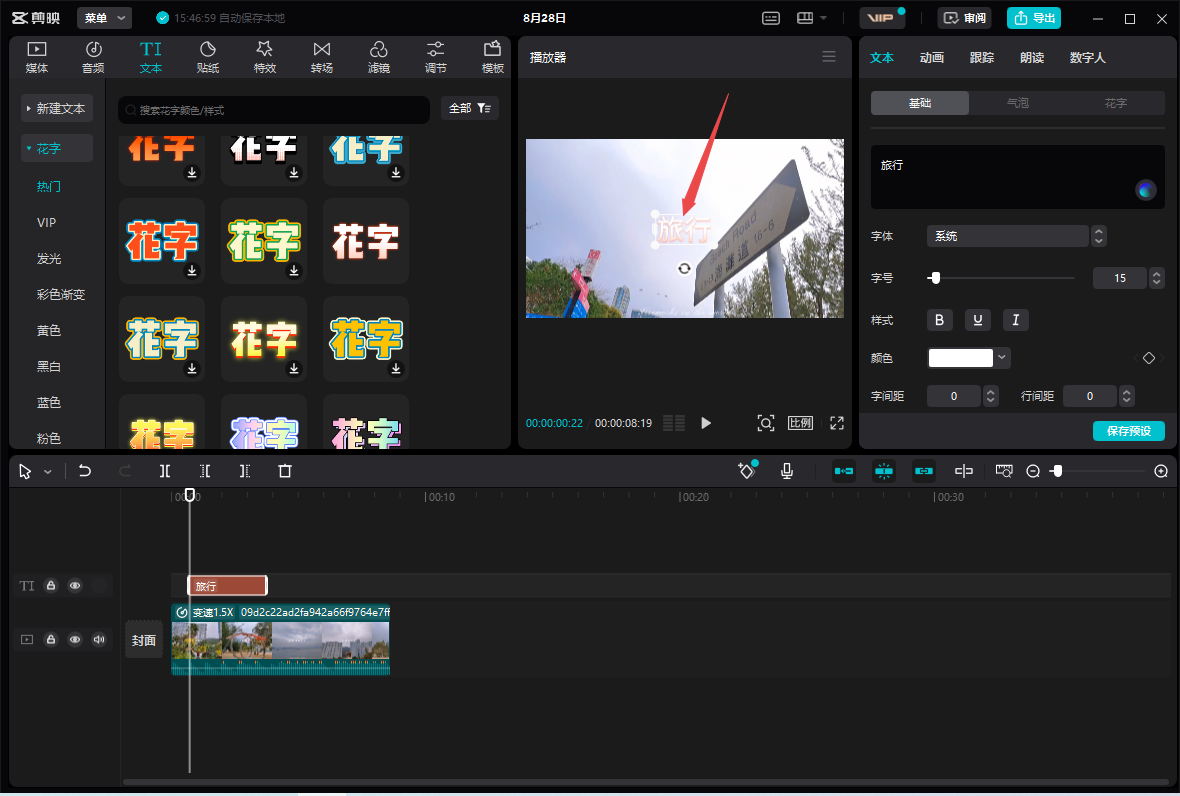Click the split clip tool icon
The image size is (1180, 796).
(165, 471)
